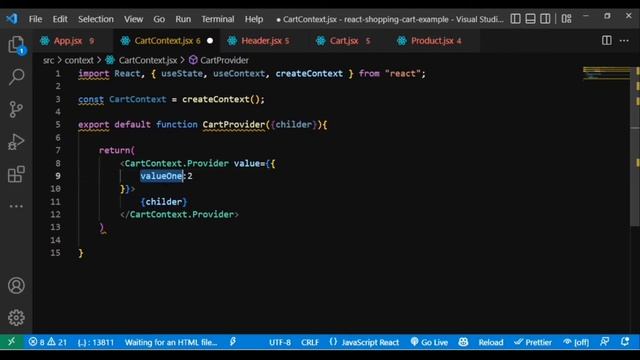Expand the src breadcrumb segment

pyautogui.click(x=48, y=60)
